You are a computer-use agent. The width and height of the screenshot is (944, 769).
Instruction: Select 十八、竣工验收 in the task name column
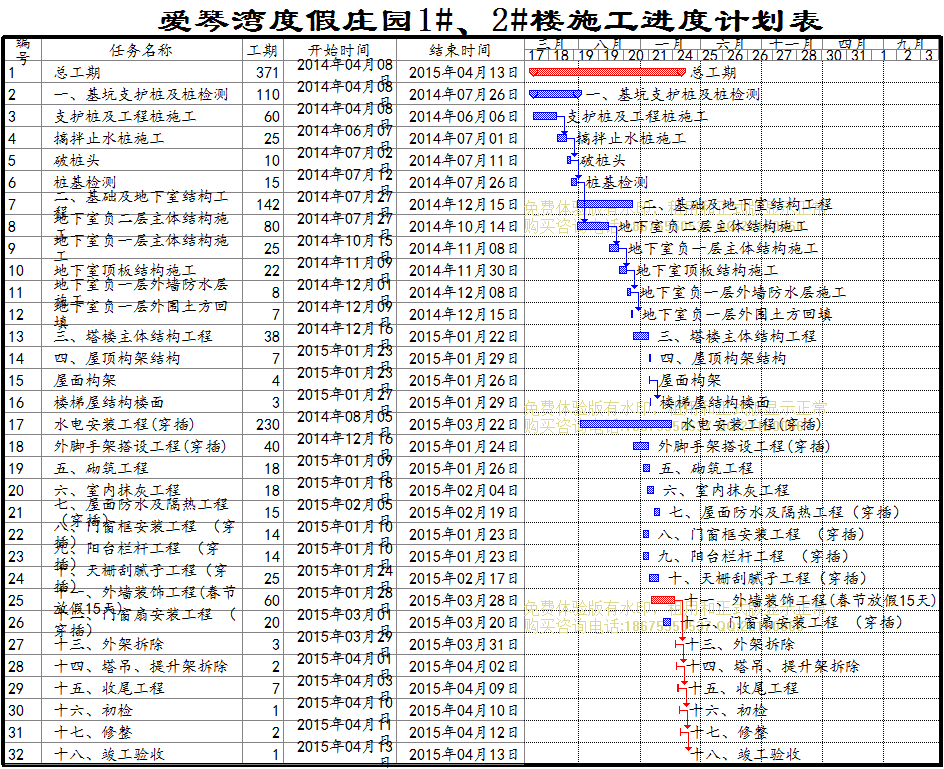click(x=109, y=755)
